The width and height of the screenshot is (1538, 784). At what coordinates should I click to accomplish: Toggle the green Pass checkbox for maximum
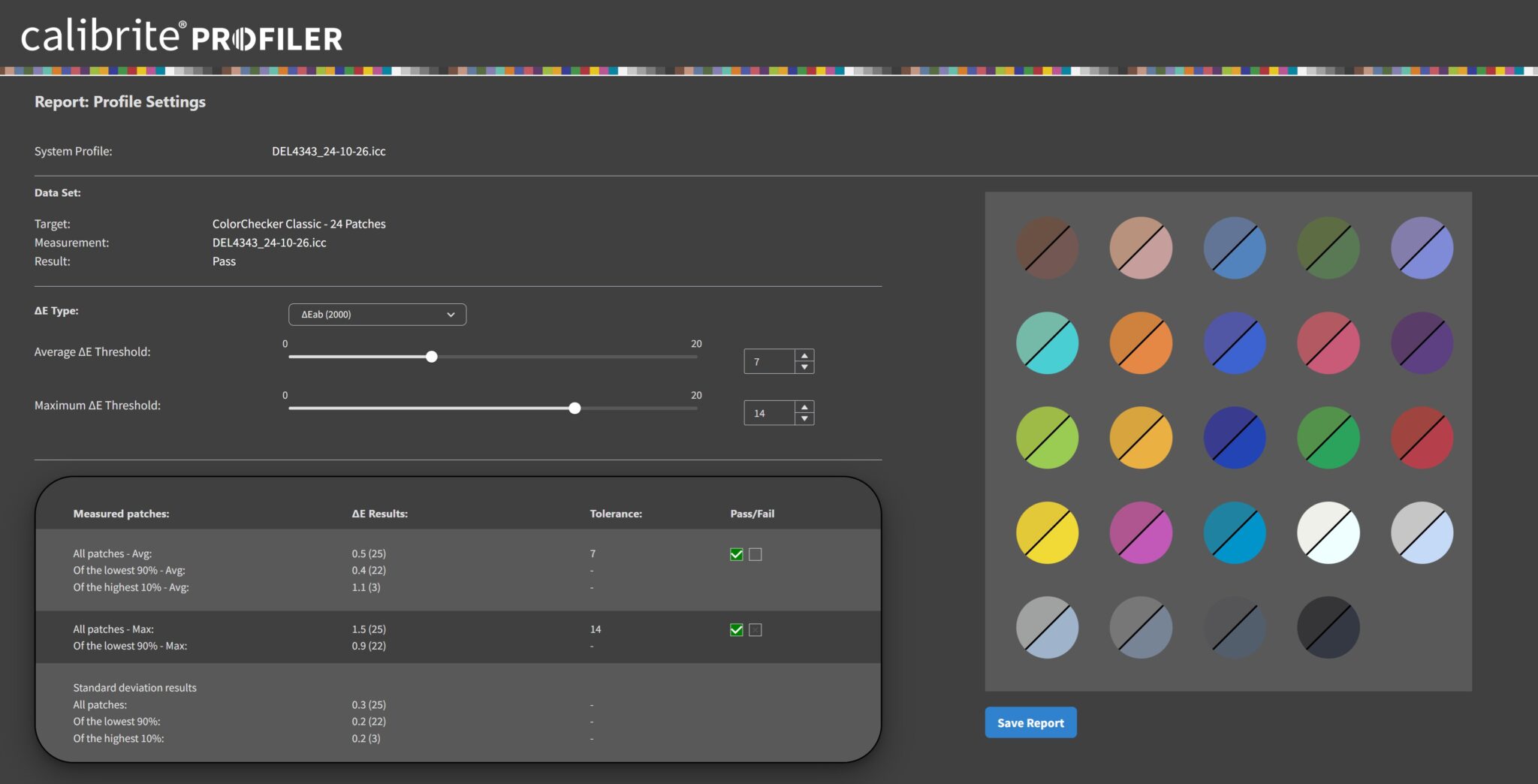click(737, 630)
